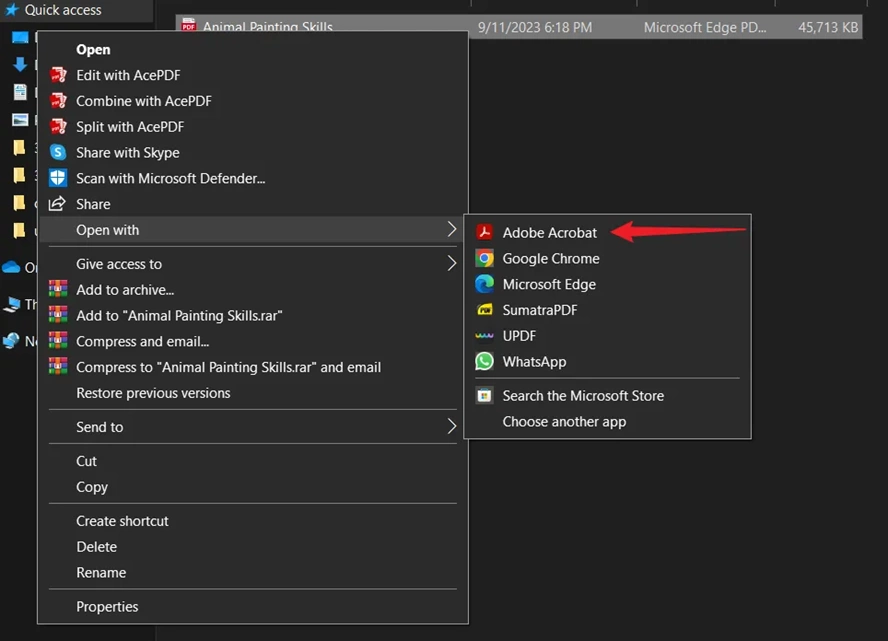Click the UPDF app icon
Viewport: 888px width, 641px height.
pos(484,336)
